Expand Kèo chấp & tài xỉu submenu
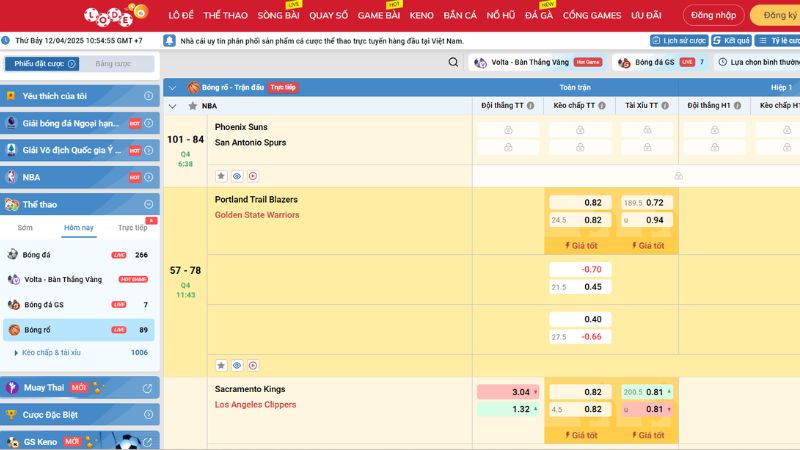 [x=50, y=352]
